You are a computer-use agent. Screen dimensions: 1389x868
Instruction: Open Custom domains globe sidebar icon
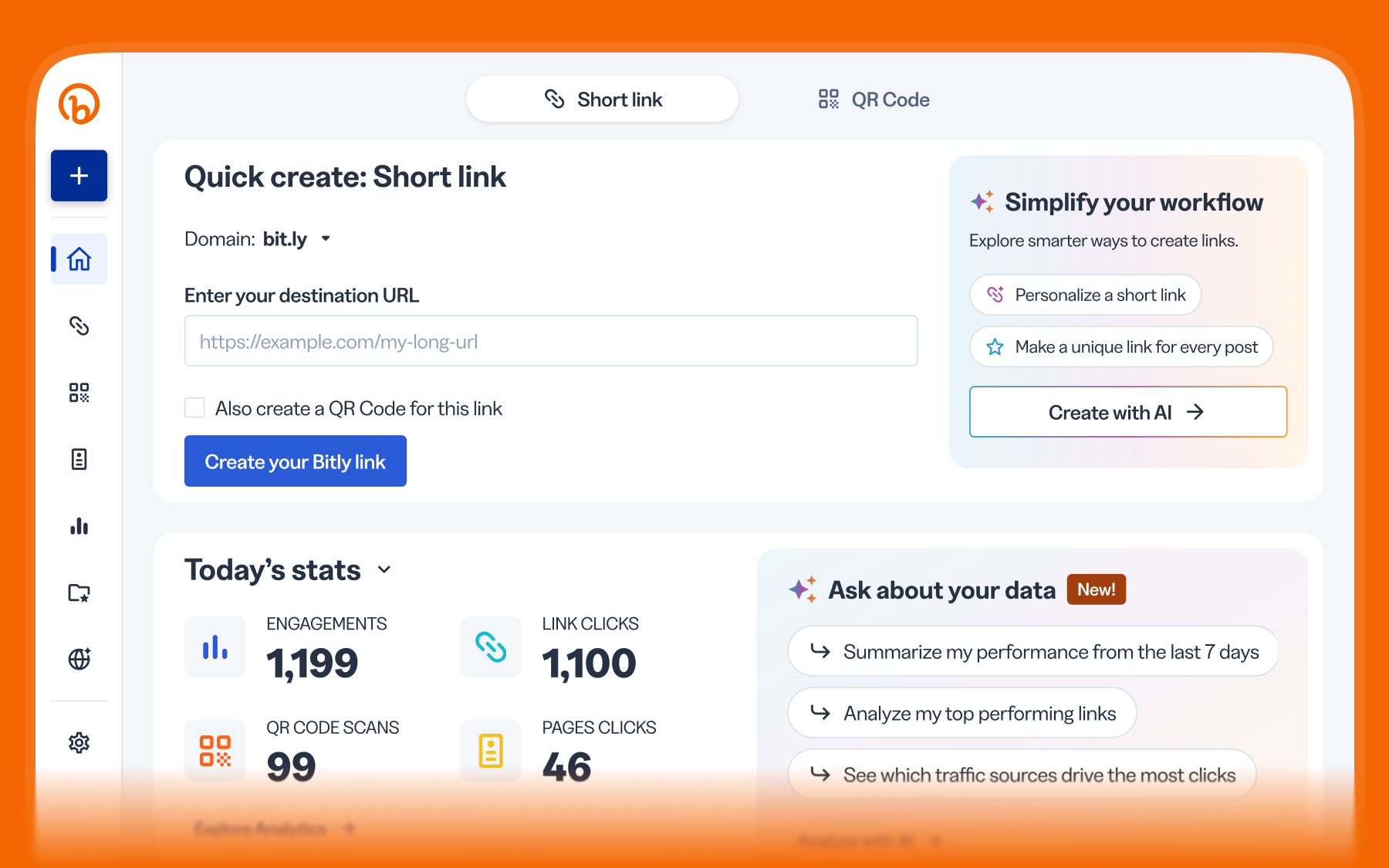coord(79,659)
